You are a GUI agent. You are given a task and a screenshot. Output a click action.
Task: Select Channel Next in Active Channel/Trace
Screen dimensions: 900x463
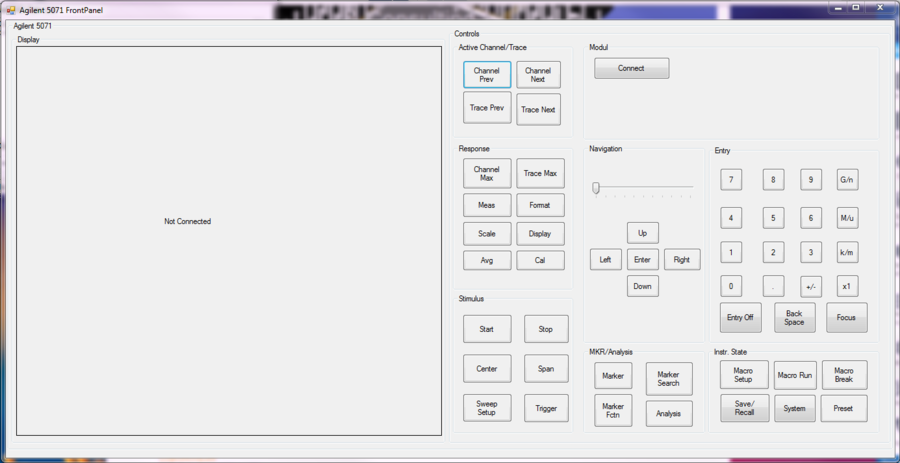coord(538,75)
